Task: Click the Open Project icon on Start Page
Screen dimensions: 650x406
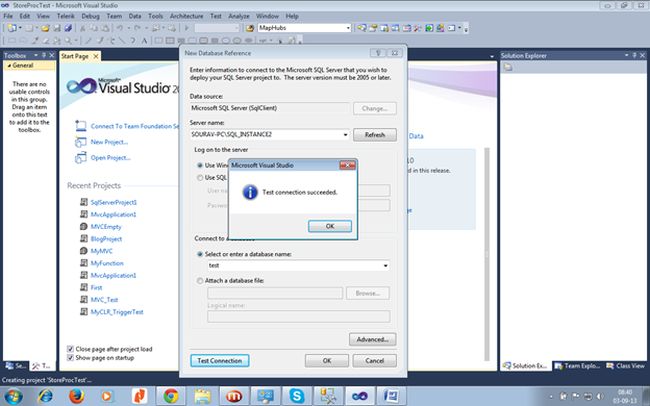Action: [x=81, y=158]
